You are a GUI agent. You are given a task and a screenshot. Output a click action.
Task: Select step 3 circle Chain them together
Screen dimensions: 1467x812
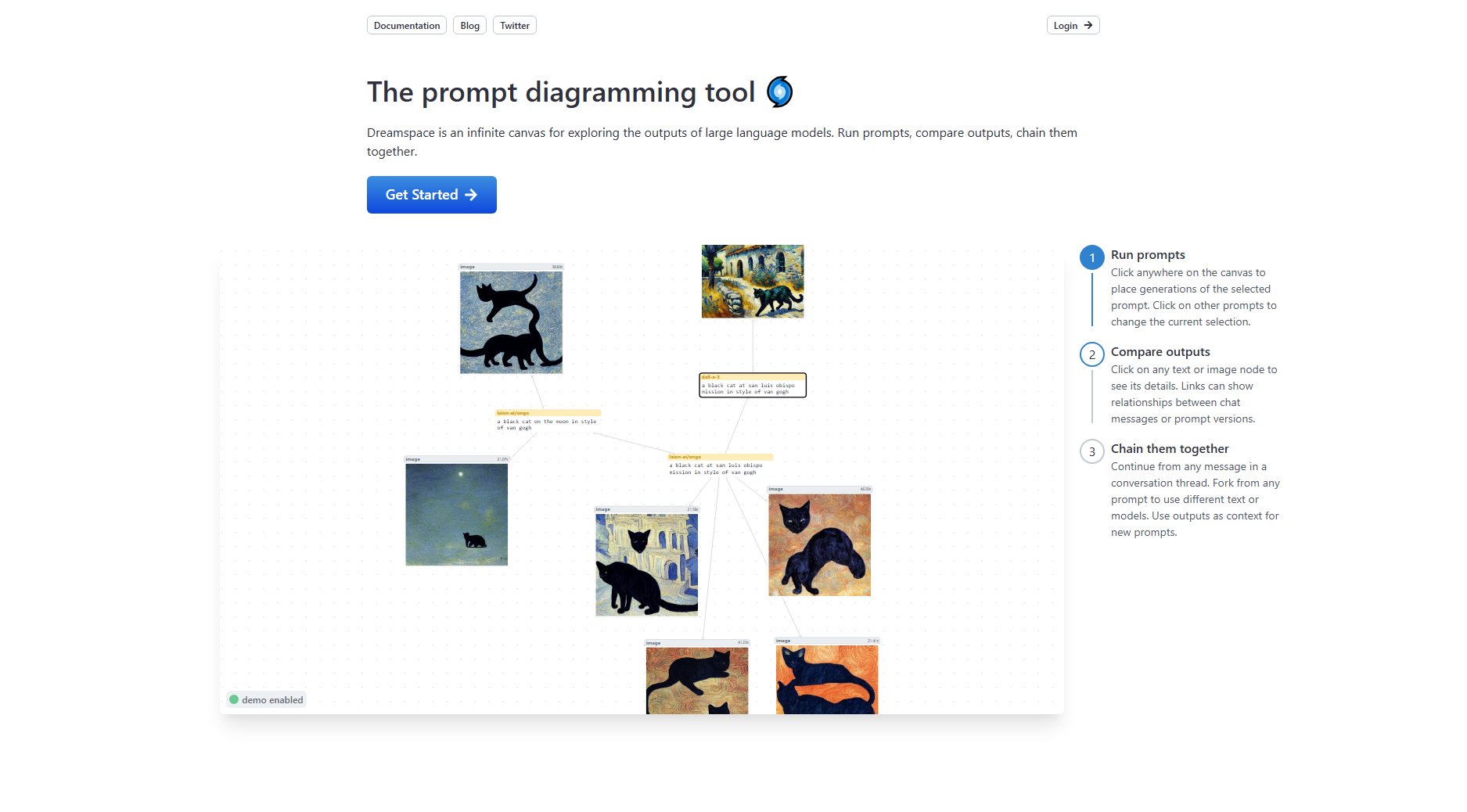pos(1092,451)
